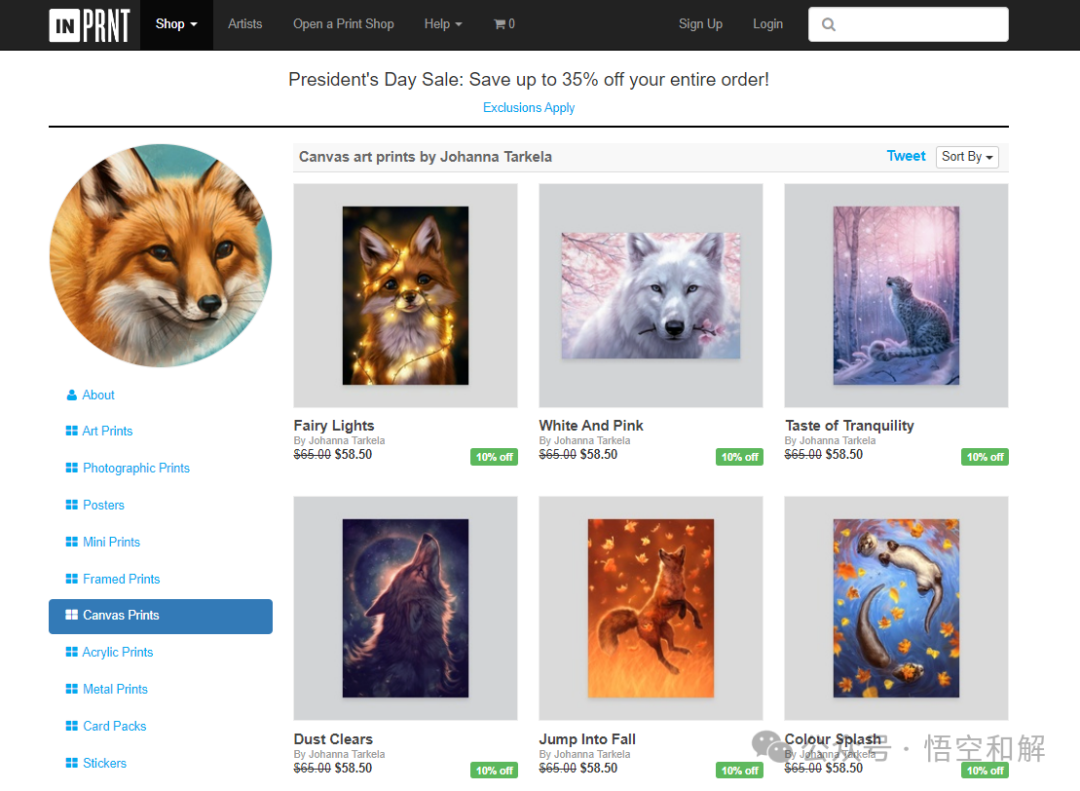The height and width of the screenshot is (791, 1080).
Task: Click the INPRNT logo
Action: pyautogui.click(x=90, y=25)
